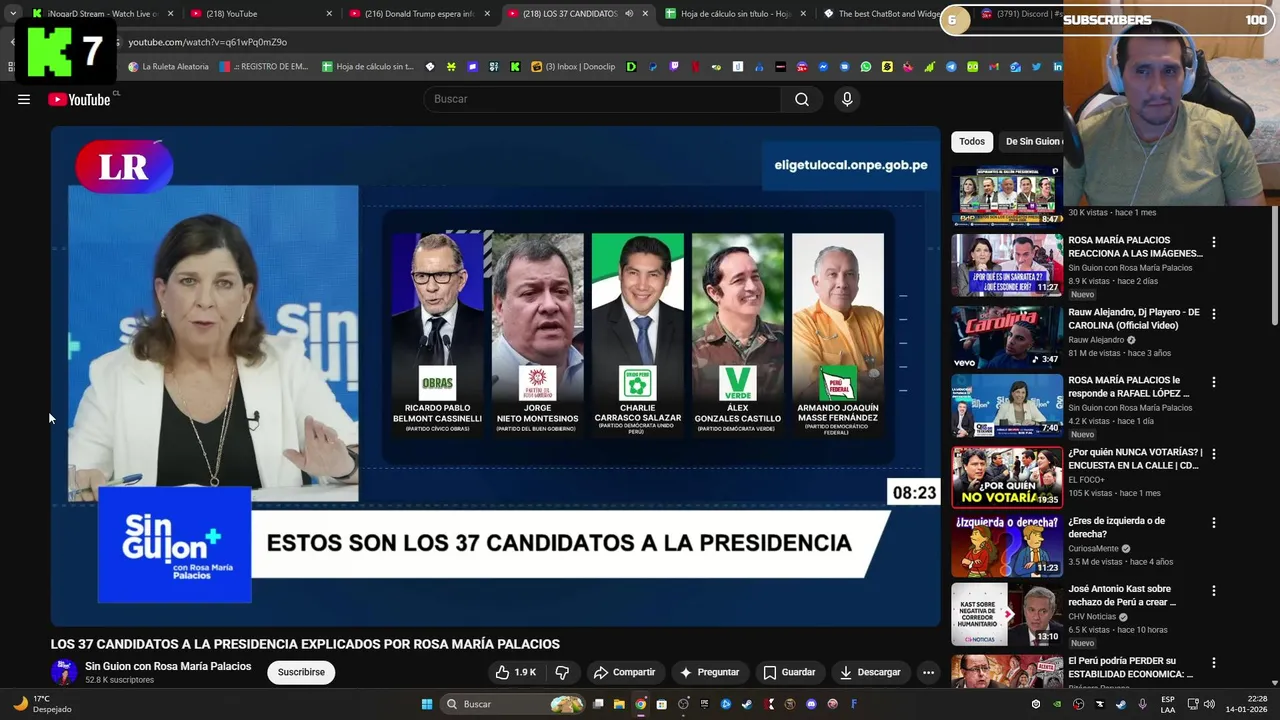
Task: Go to YouTube home via logo
Action: [x=79, y=99]
